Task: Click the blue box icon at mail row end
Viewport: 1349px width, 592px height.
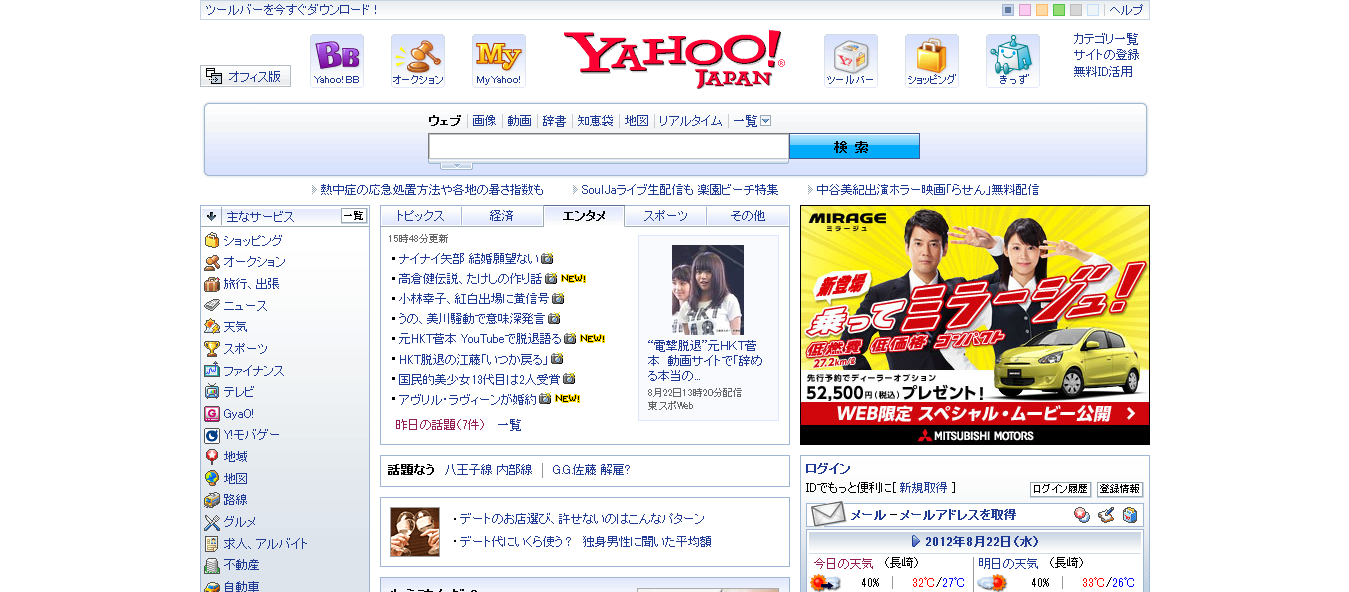Action: (1130, 515)
